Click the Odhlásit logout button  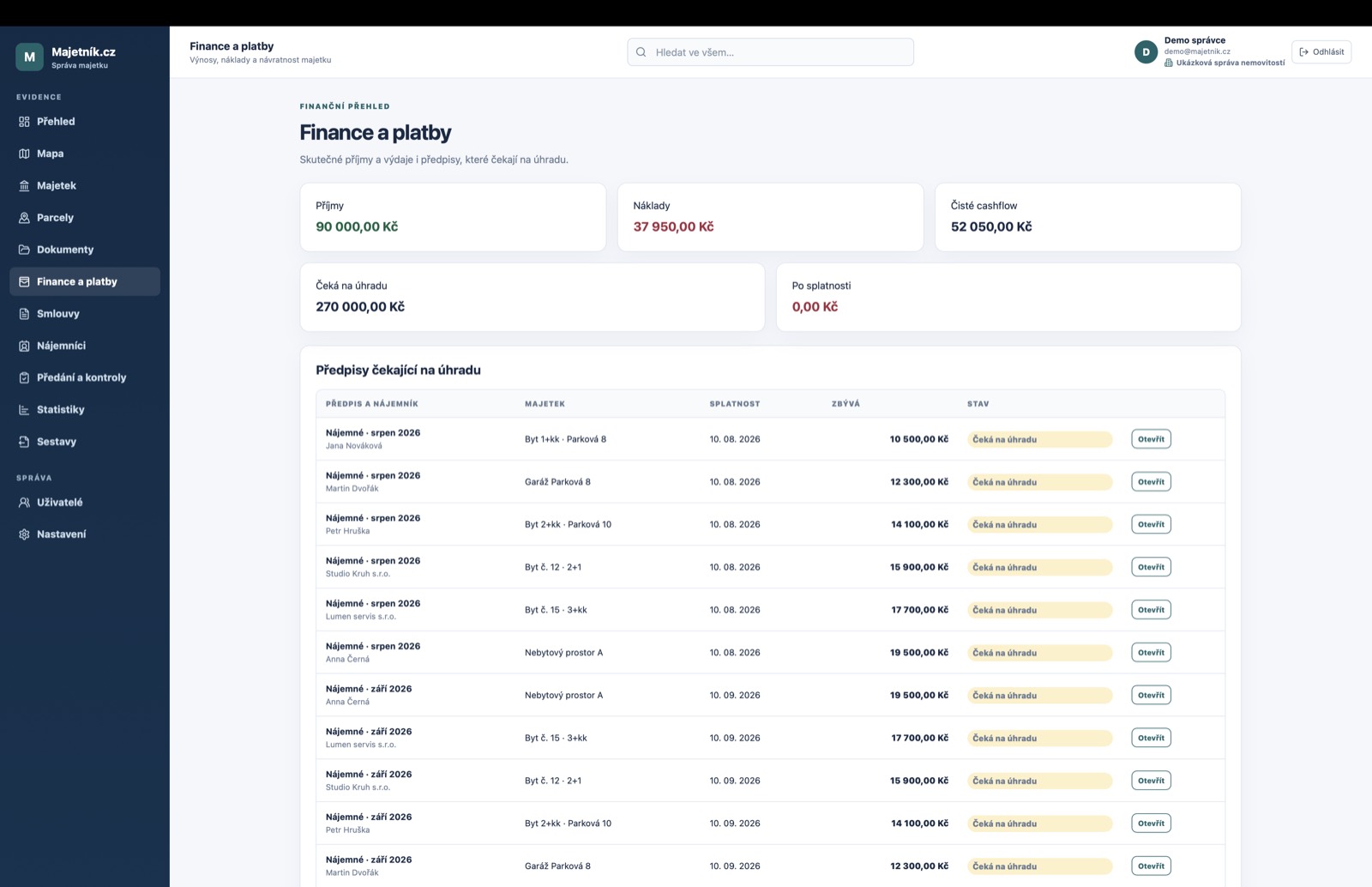pos(1321,51)
